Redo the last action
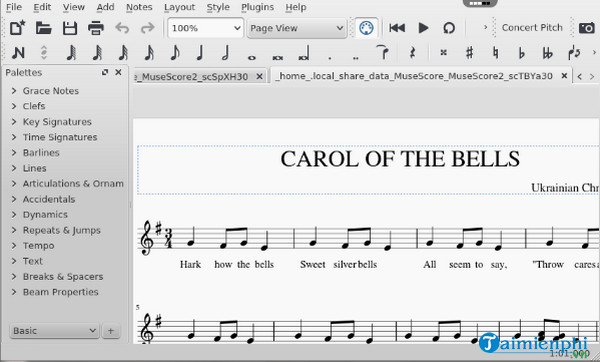Image resolution: width=600 pixels, height=362 pixels. (x=148, y=28)
